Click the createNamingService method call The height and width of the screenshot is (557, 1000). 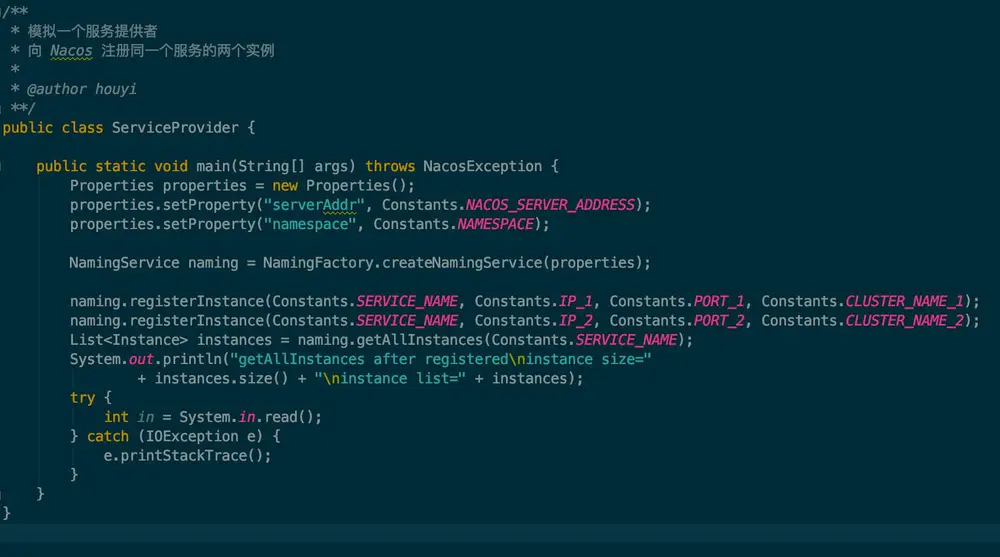462,263
